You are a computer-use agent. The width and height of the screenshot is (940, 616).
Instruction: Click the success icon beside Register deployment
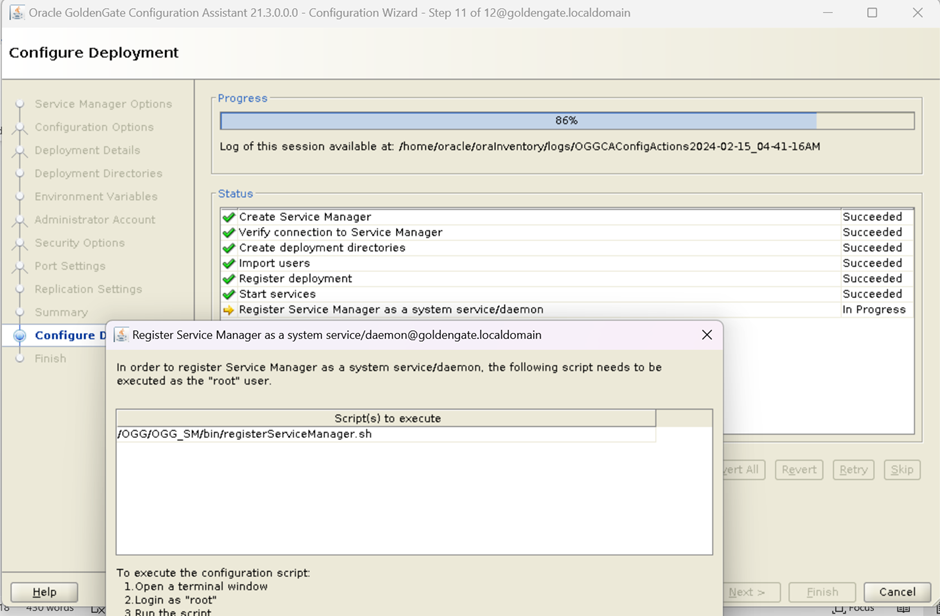(x=229, y=279)
